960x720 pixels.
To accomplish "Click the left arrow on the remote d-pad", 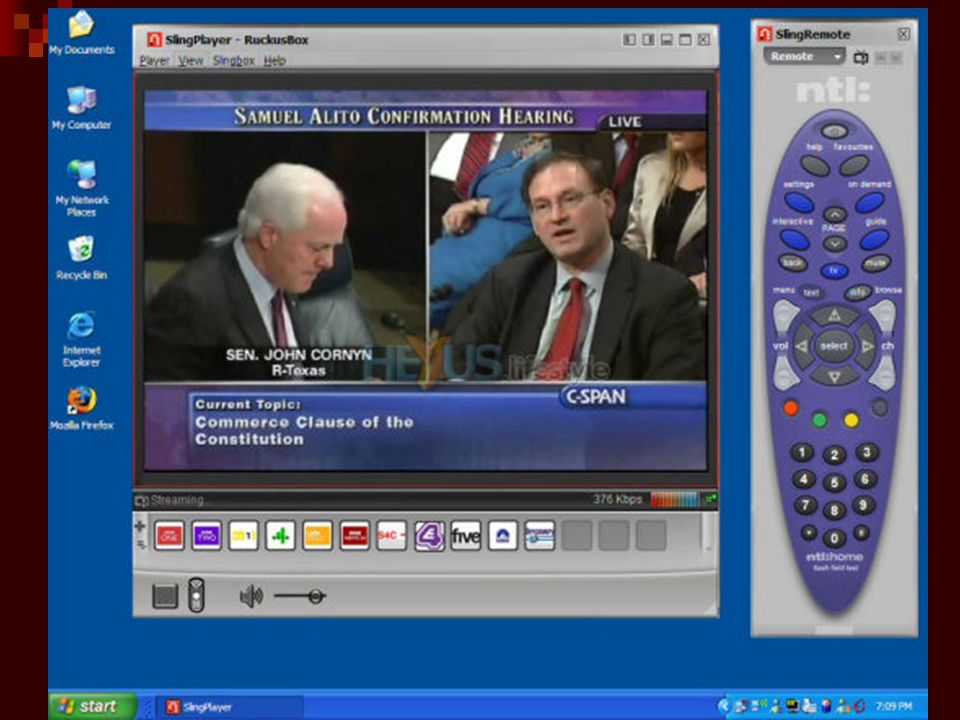I will pyautogui.click(x=803, y=346).
